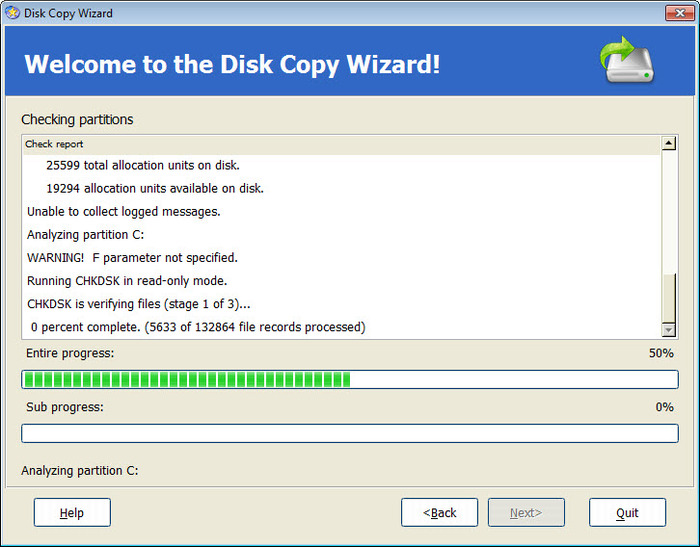Select 'CHKDSK is verifying files (stage 1 of 3)...' line

pos(139,304)
